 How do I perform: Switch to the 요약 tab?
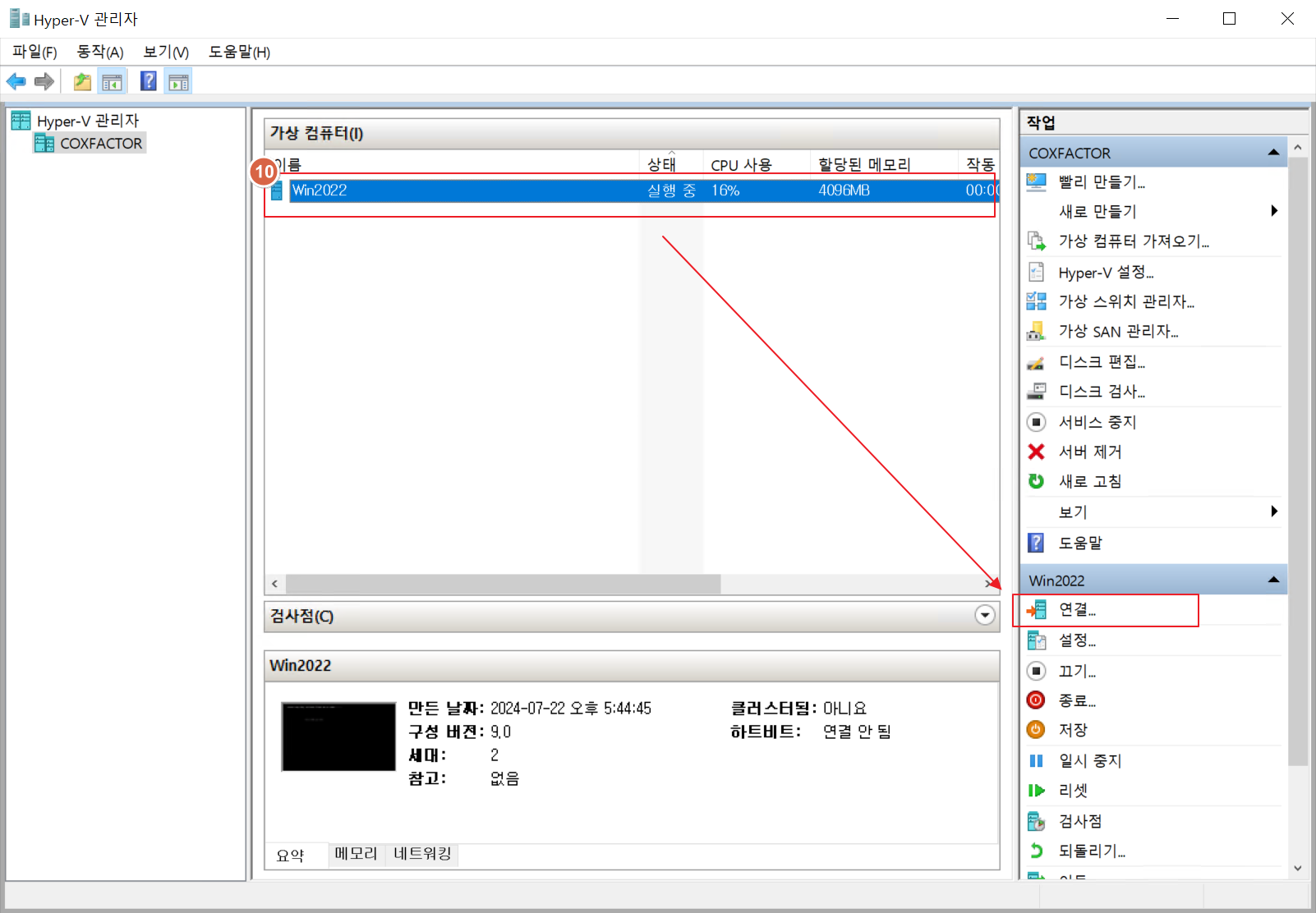(x=290, y=856)
